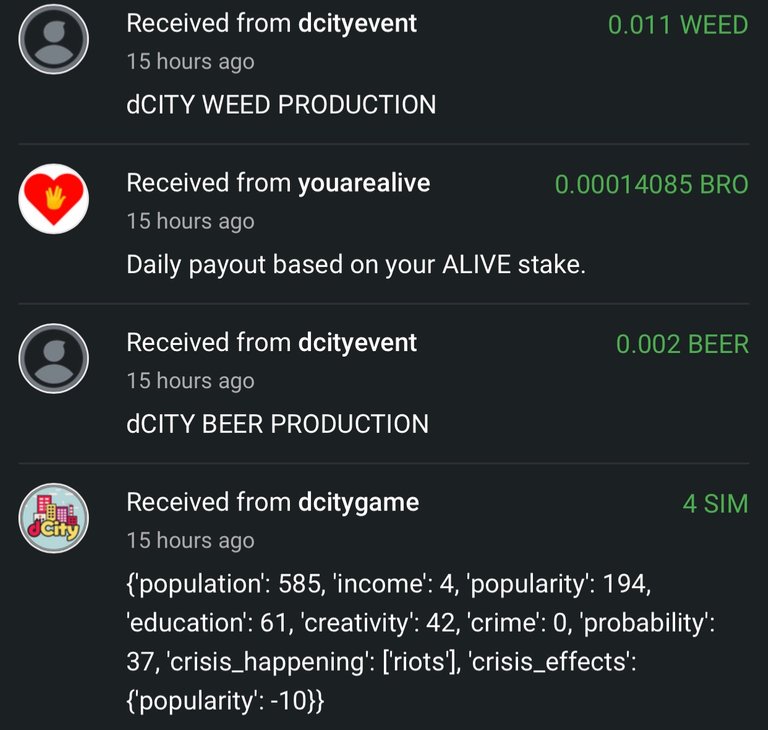Open dcityevent profile in WEED transaction
The width and height of the screenshot is (768, 730).
pyautogui.click(x=358, y=24)
